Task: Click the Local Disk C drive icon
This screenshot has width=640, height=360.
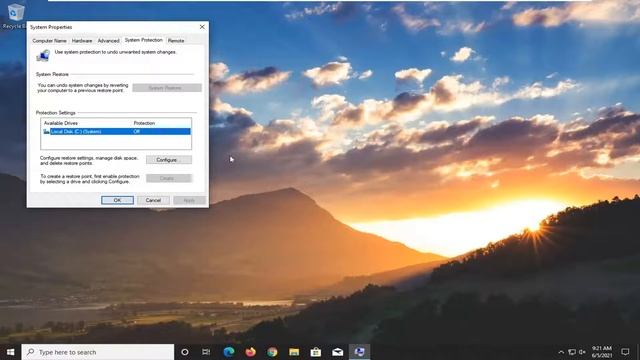Action: [46, 131]
